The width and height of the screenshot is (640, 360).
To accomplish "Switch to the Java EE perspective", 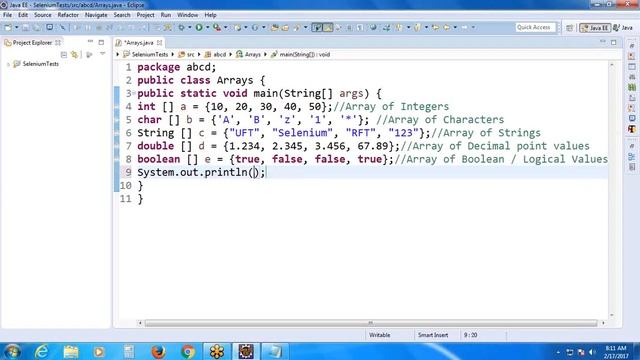I will [x=595, y=28].
